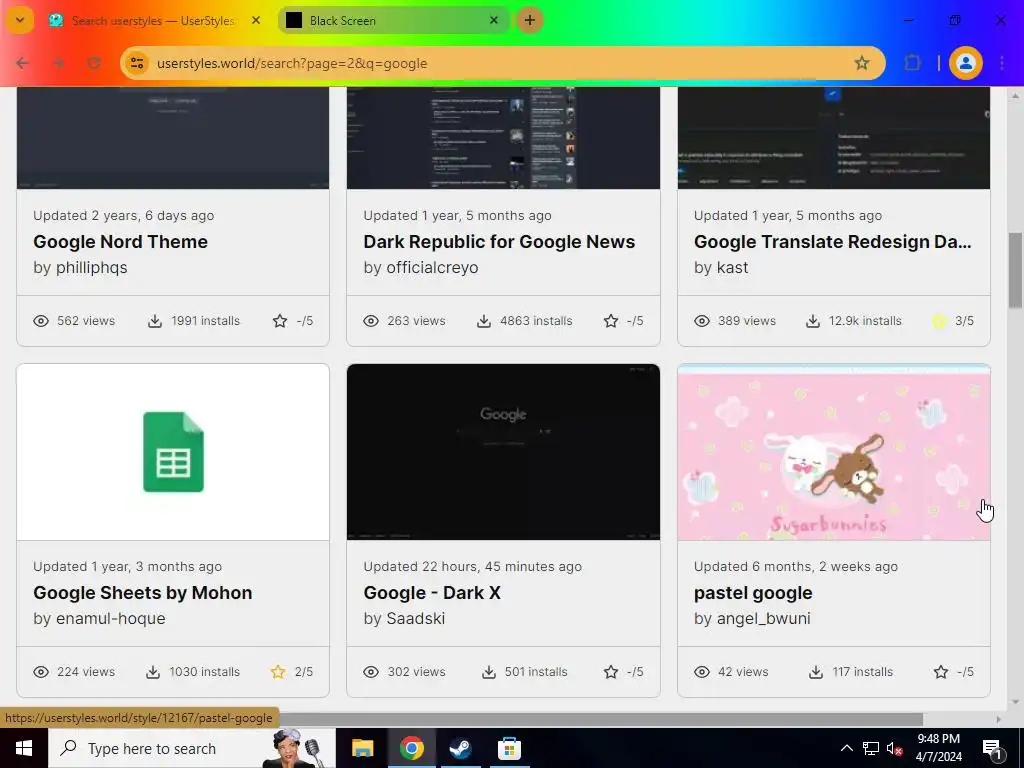1024x768 pixels.
Task: Switch to the Search userstyles tab
Action: coord(153,20)
